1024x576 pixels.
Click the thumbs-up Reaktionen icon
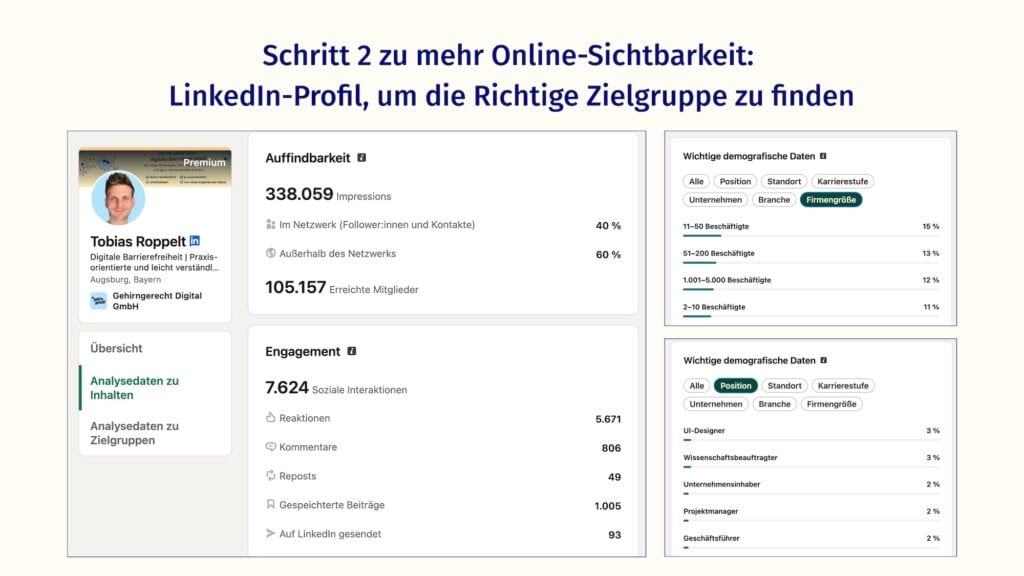coord(270,417)
